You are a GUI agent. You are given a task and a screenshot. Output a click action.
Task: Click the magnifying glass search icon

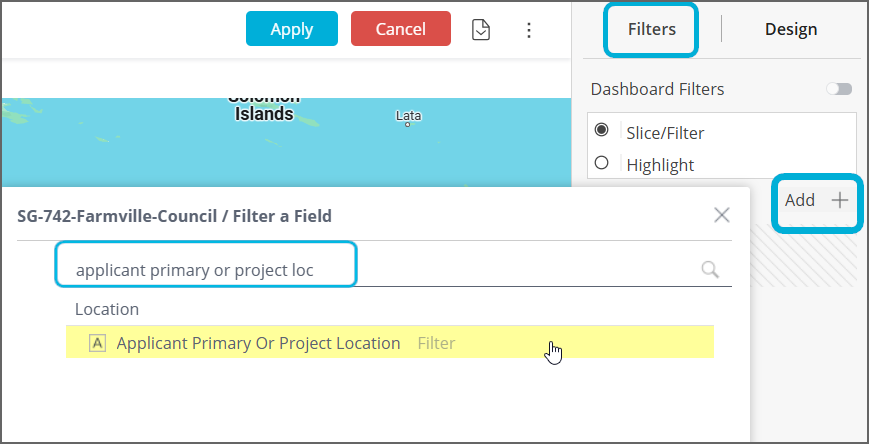coord(710,269)
